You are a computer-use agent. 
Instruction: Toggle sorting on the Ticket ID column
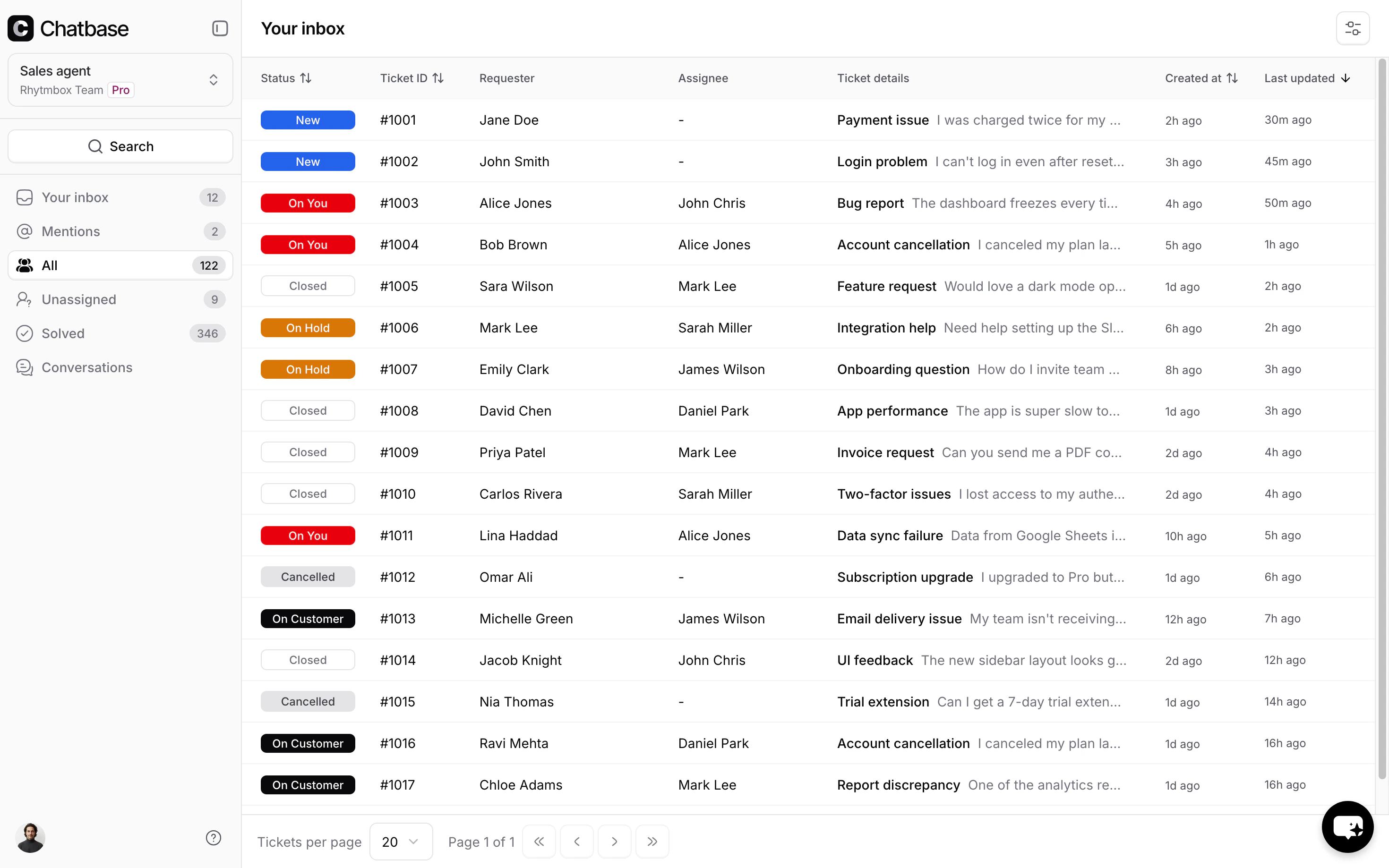coord(437,77)
